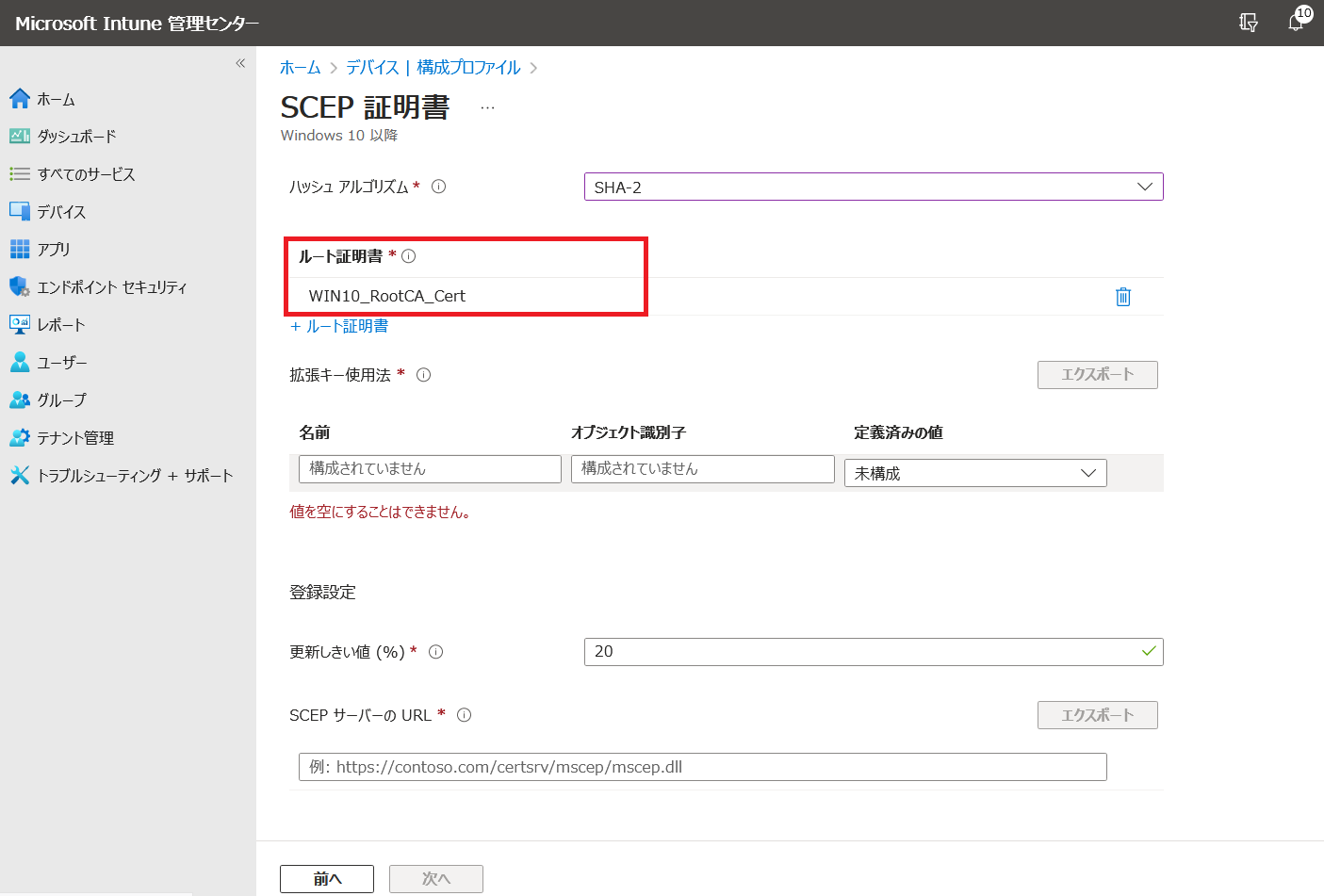Click the ホーム breadcrumb link
The image size is (1324, 896).
click(x=301, y=68)
